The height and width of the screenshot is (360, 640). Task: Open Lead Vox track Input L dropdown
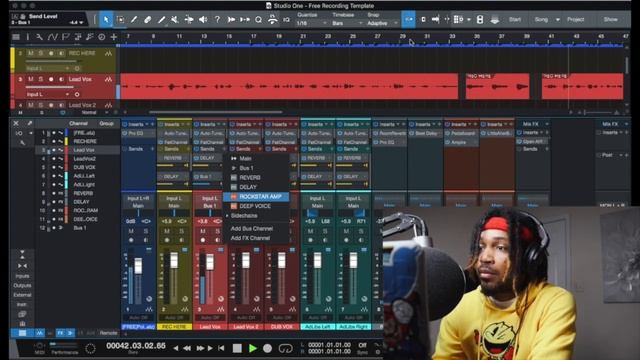(x=48, y=94)
